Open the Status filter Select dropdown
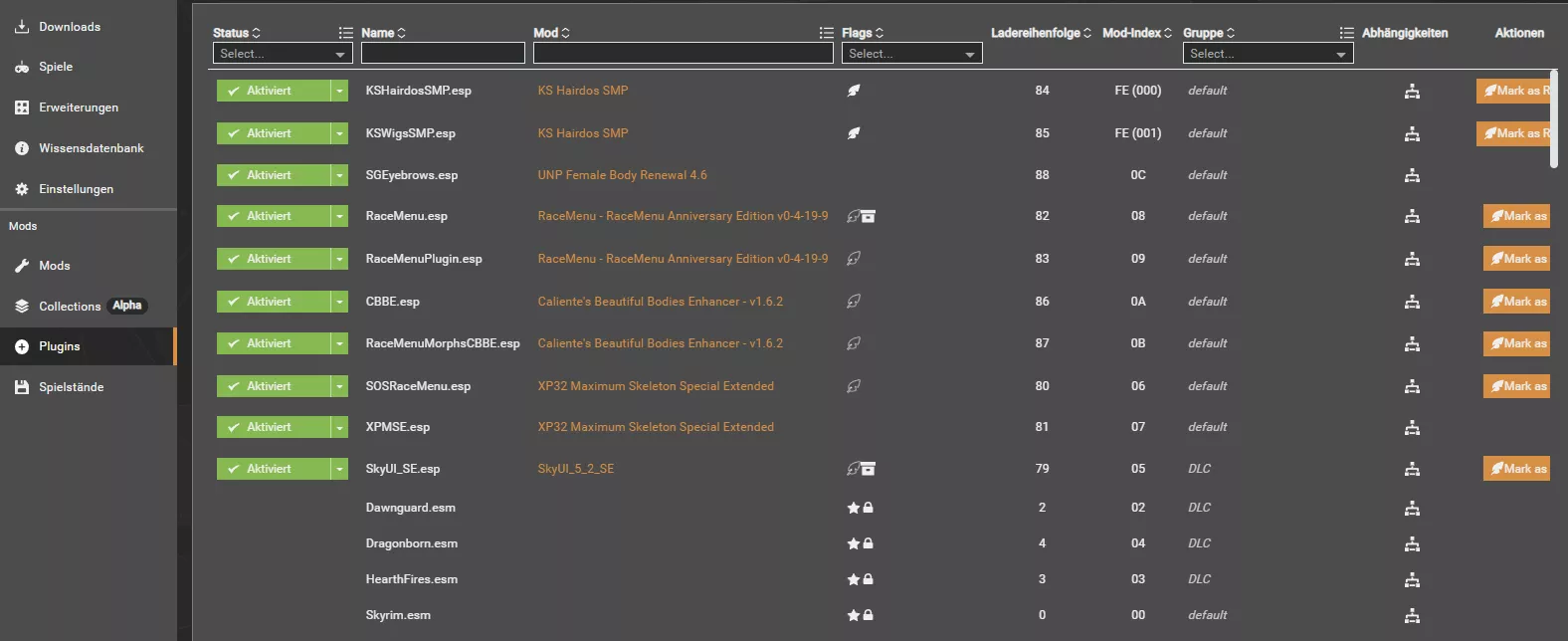1568x641 pixels. [x=283, y=54]
